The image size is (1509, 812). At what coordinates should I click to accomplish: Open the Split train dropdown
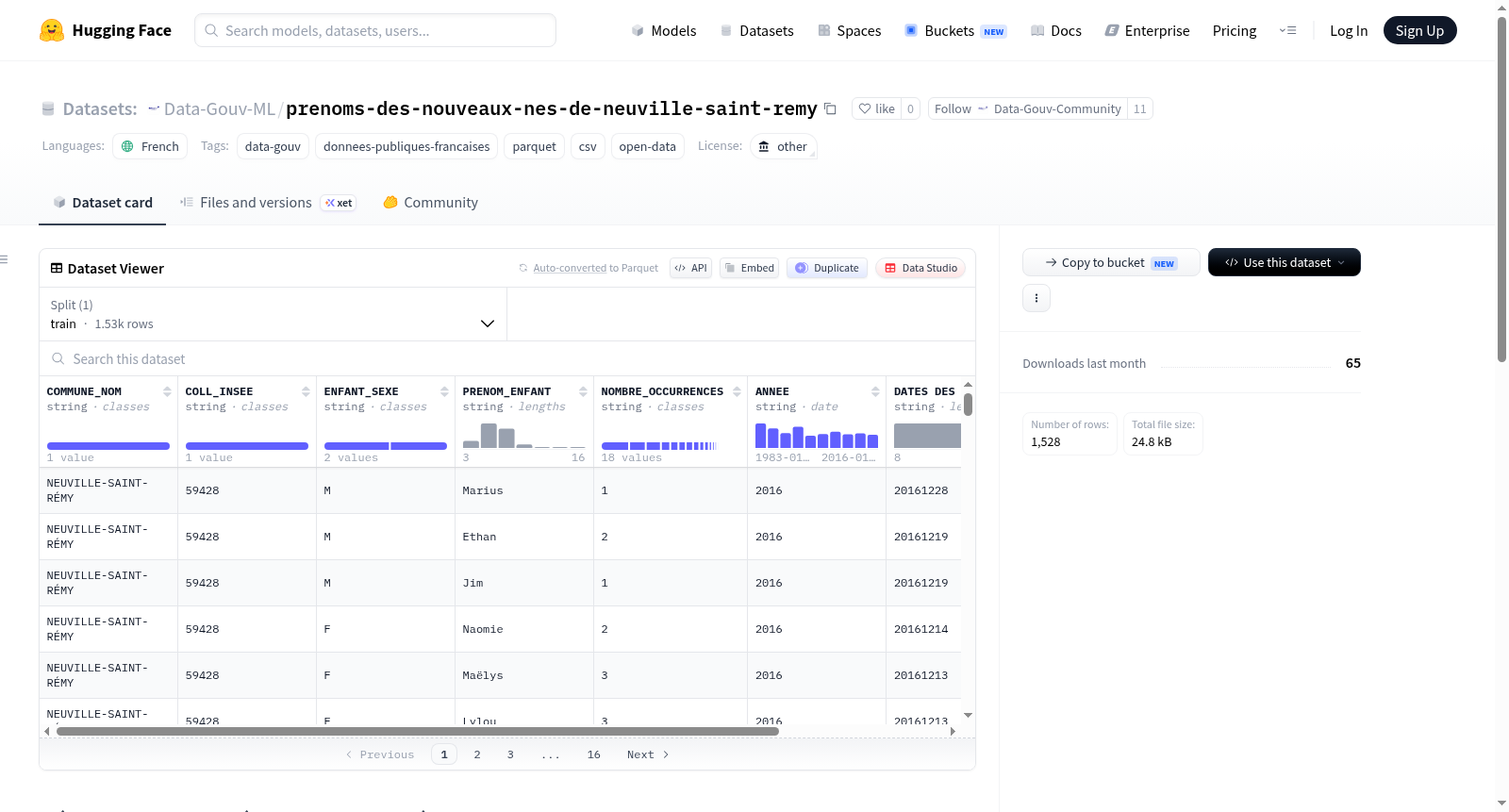pos(273,314)
